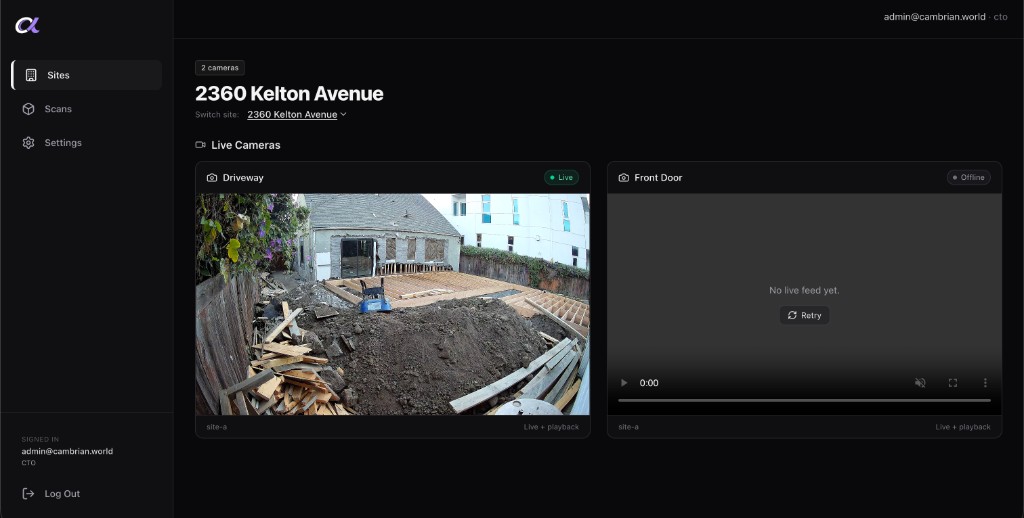The height and width of the screenshot is (518, 1024).
Task: Click the Front Door camera icon
Action: pos(624,178)
